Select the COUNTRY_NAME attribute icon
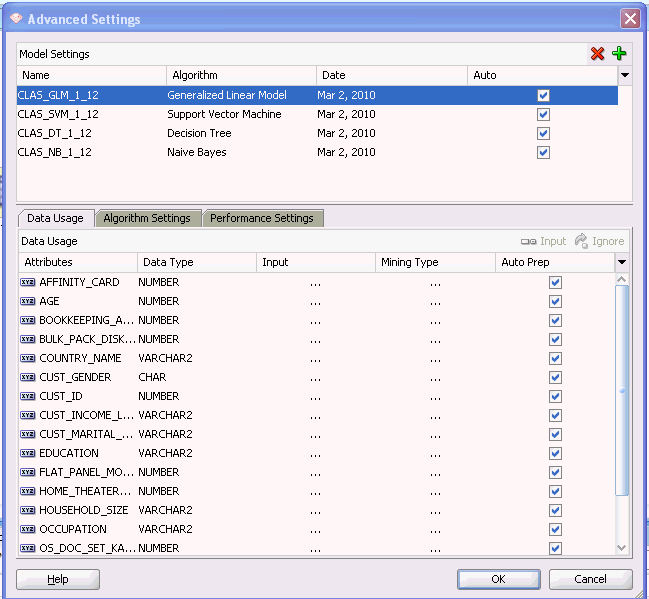The height and width of the screenshot is (599, 649). tap(28, 358)
